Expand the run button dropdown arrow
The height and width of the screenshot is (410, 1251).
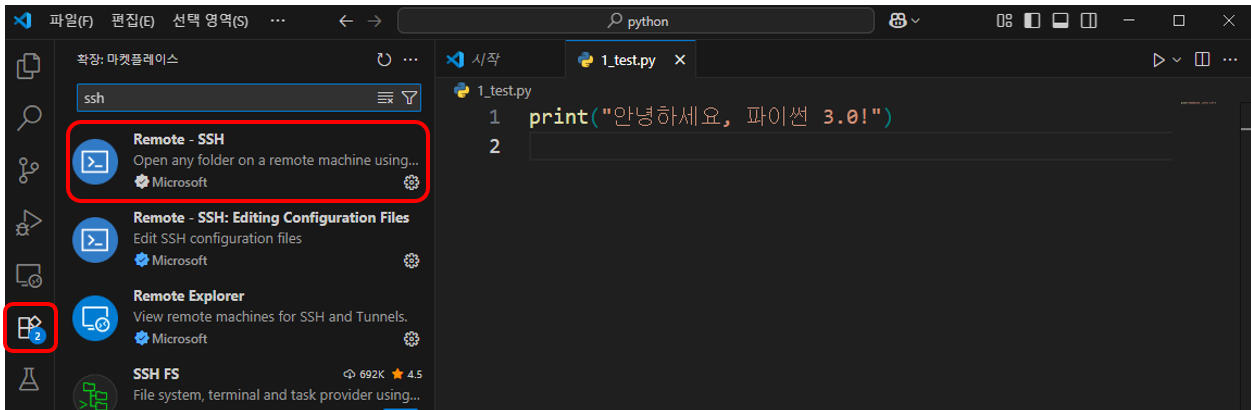pyautogui.click(x=1177, y=60)
